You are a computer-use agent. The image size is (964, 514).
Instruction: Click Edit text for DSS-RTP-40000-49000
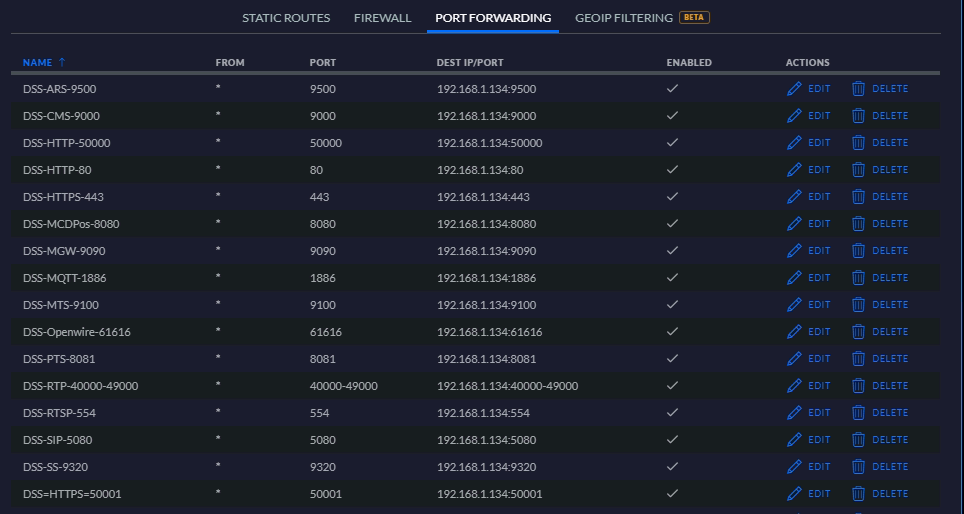819,386
